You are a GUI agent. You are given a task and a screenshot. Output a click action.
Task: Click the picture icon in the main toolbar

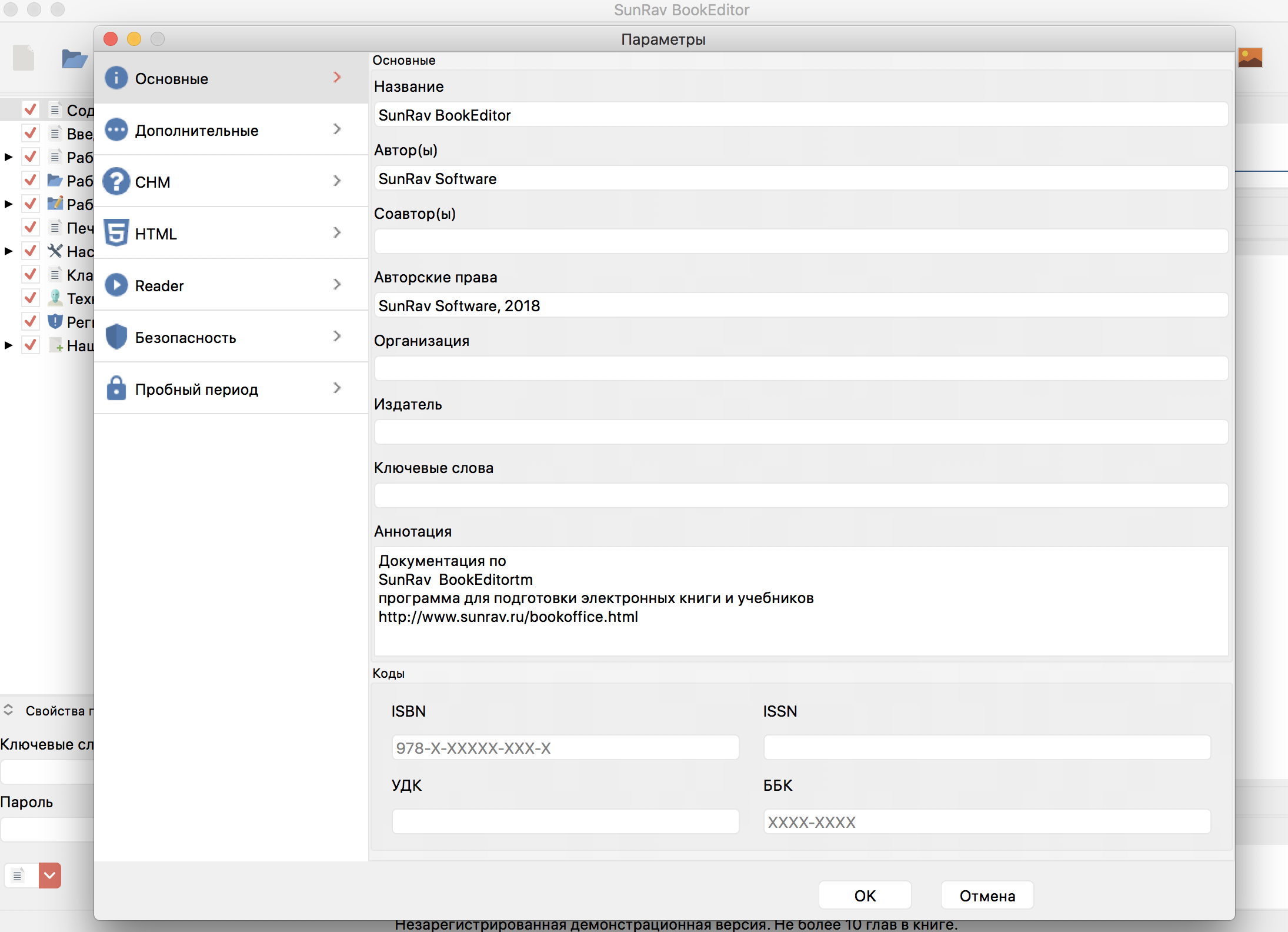point(1250,58)
